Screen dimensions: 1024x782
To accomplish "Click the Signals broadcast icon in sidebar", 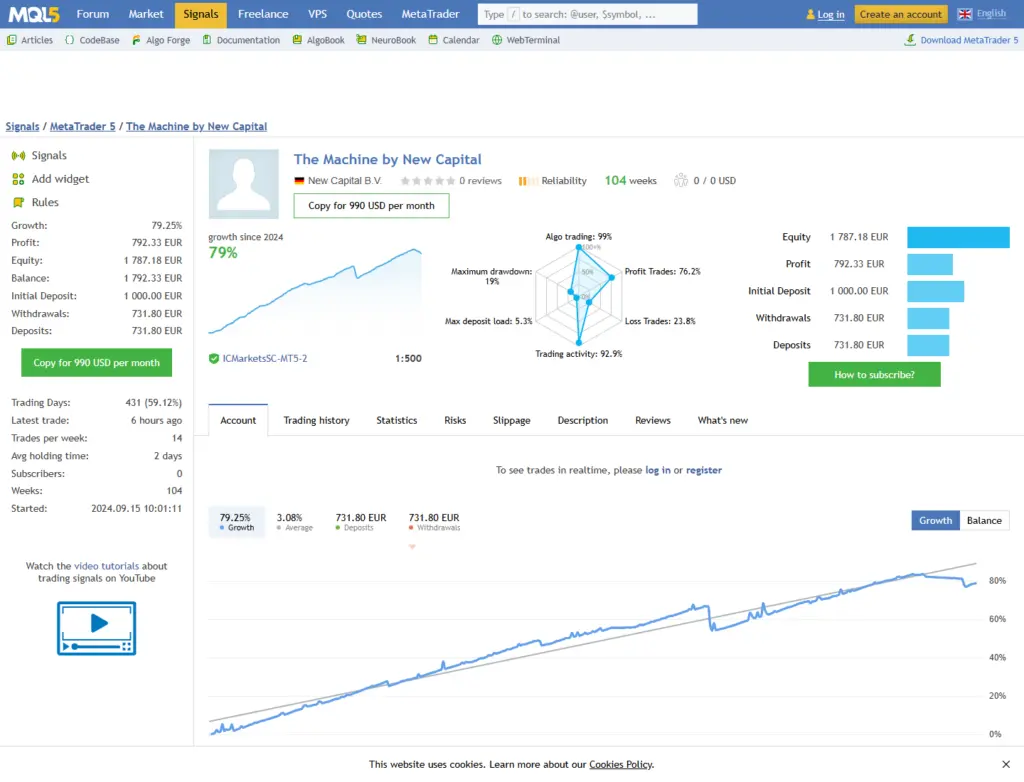I will click(x=18, y=155).
